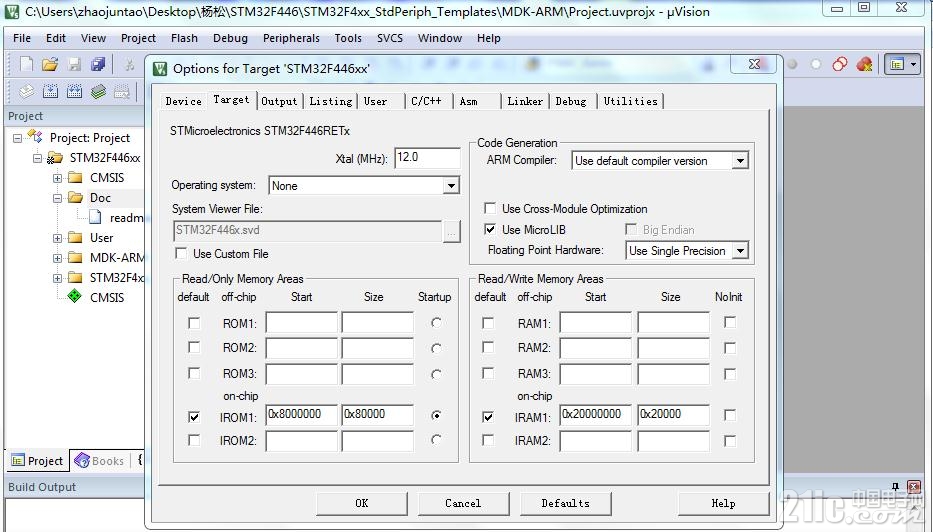The image size is (933, 532).
Task: Click the µVision icon in the dialog title
Action: [160, 68]
